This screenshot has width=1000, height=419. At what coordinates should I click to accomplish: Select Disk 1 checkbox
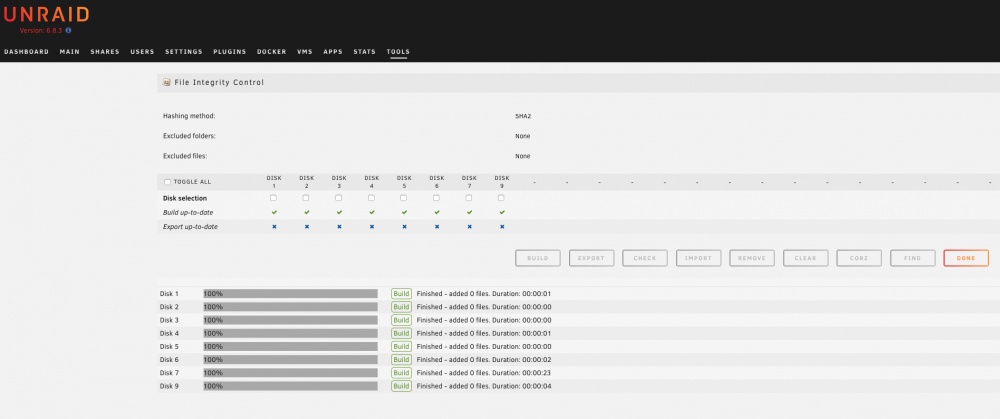pyautogui.click(x=273, y=198)
